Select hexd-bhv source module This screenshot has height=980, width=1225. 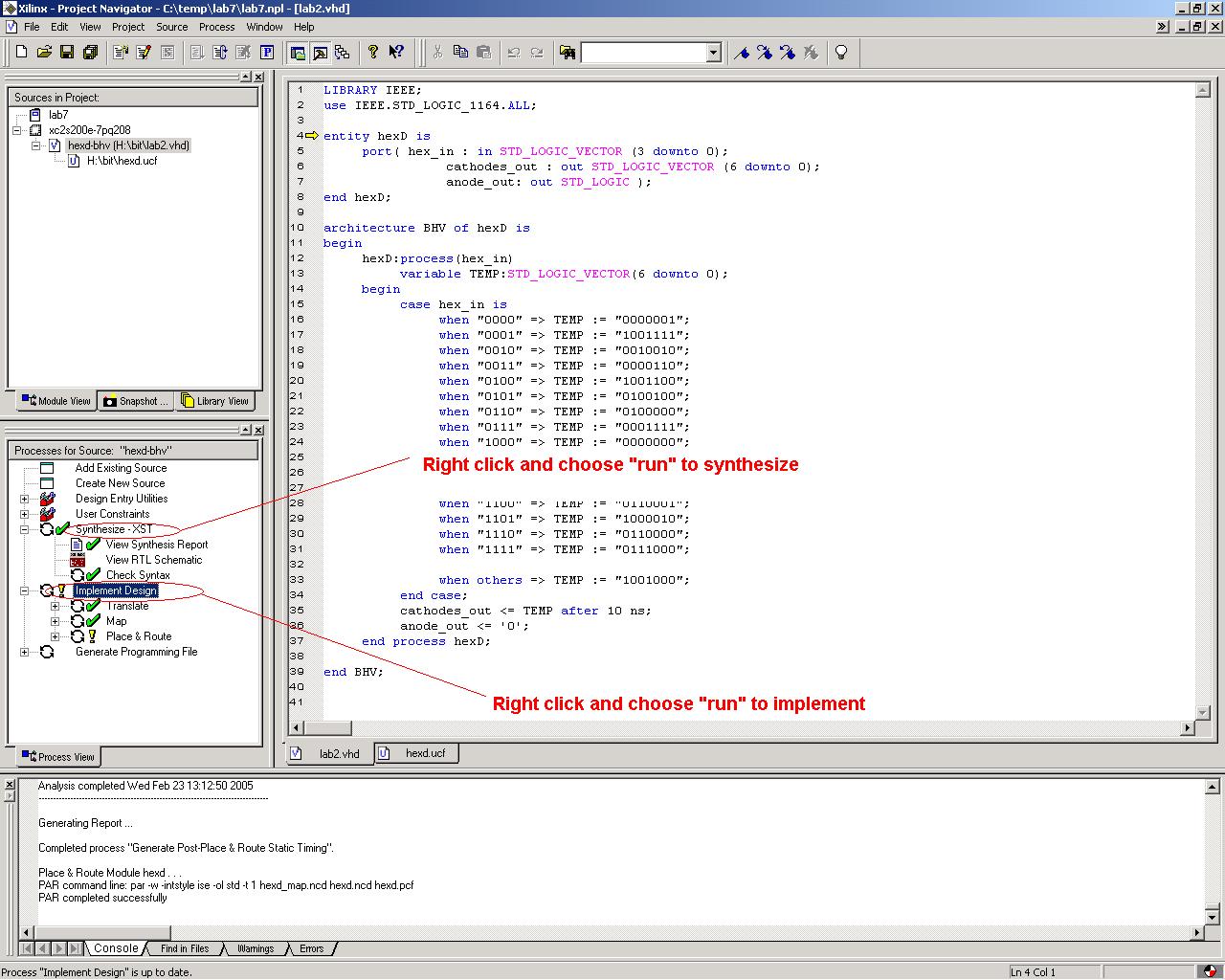[129, 145]
